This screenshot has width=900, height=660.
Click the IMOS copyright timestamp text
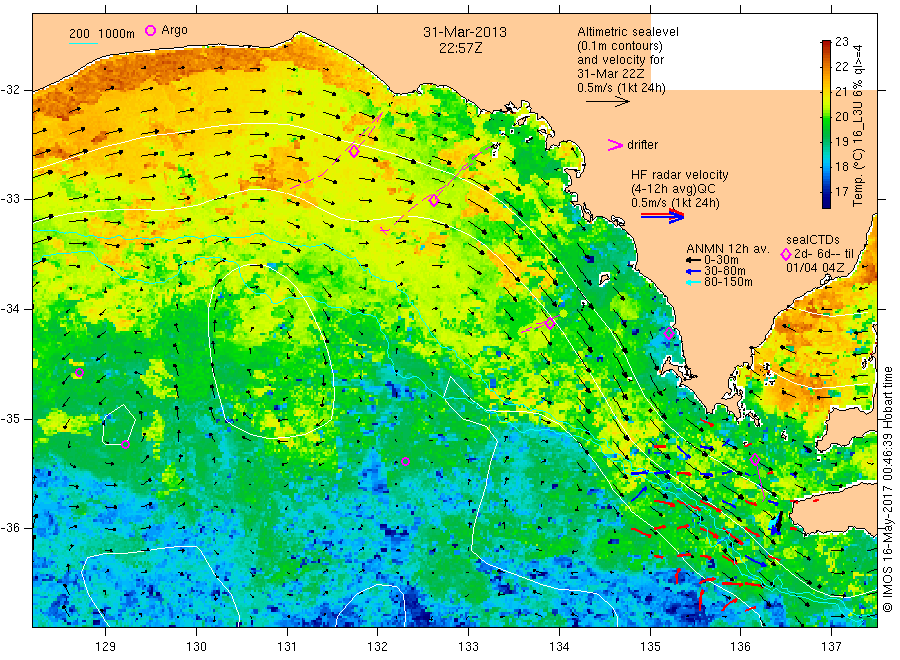[x=888, y=489]
